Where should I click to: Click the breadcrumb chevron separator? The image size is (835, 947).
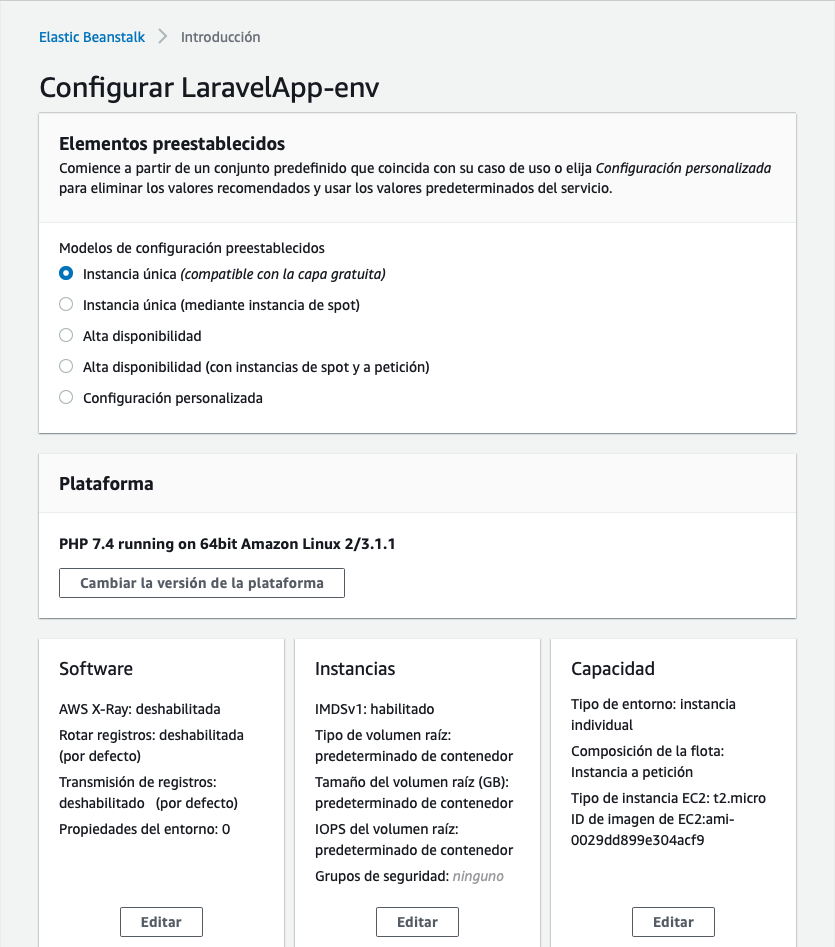click(162, 37)
